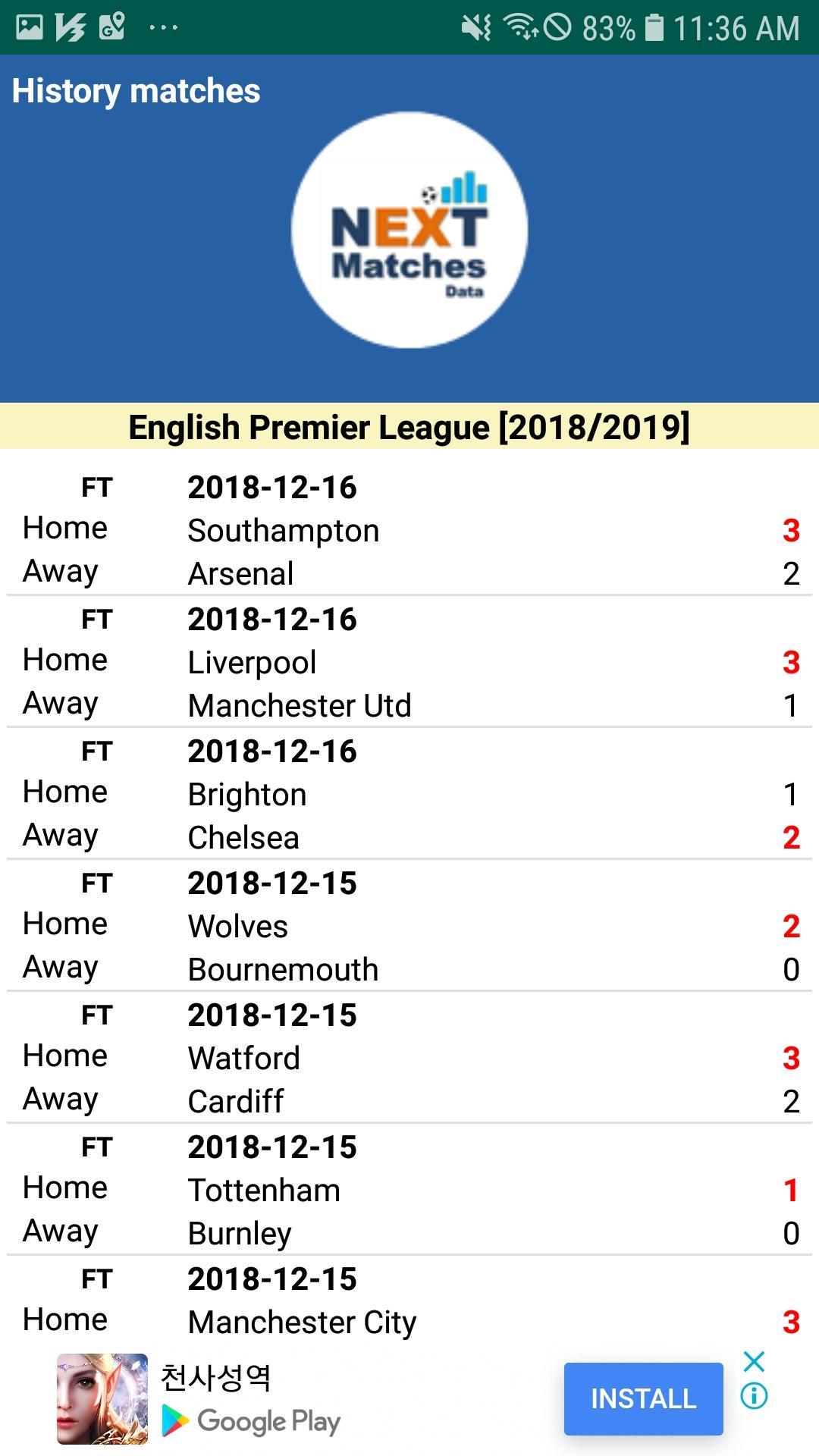Open ad info icon

(754, 1395)
